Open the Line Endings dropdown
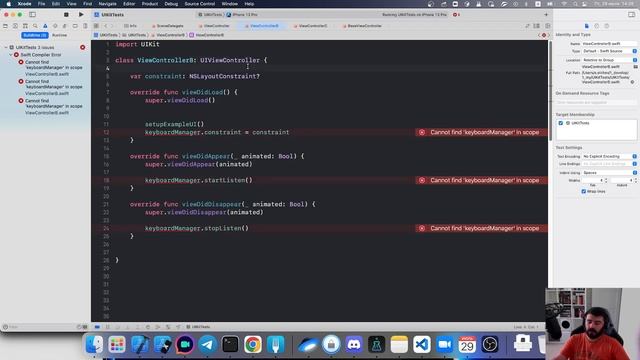The height and width of the screenshot is (360, 640). coord(609,164)
